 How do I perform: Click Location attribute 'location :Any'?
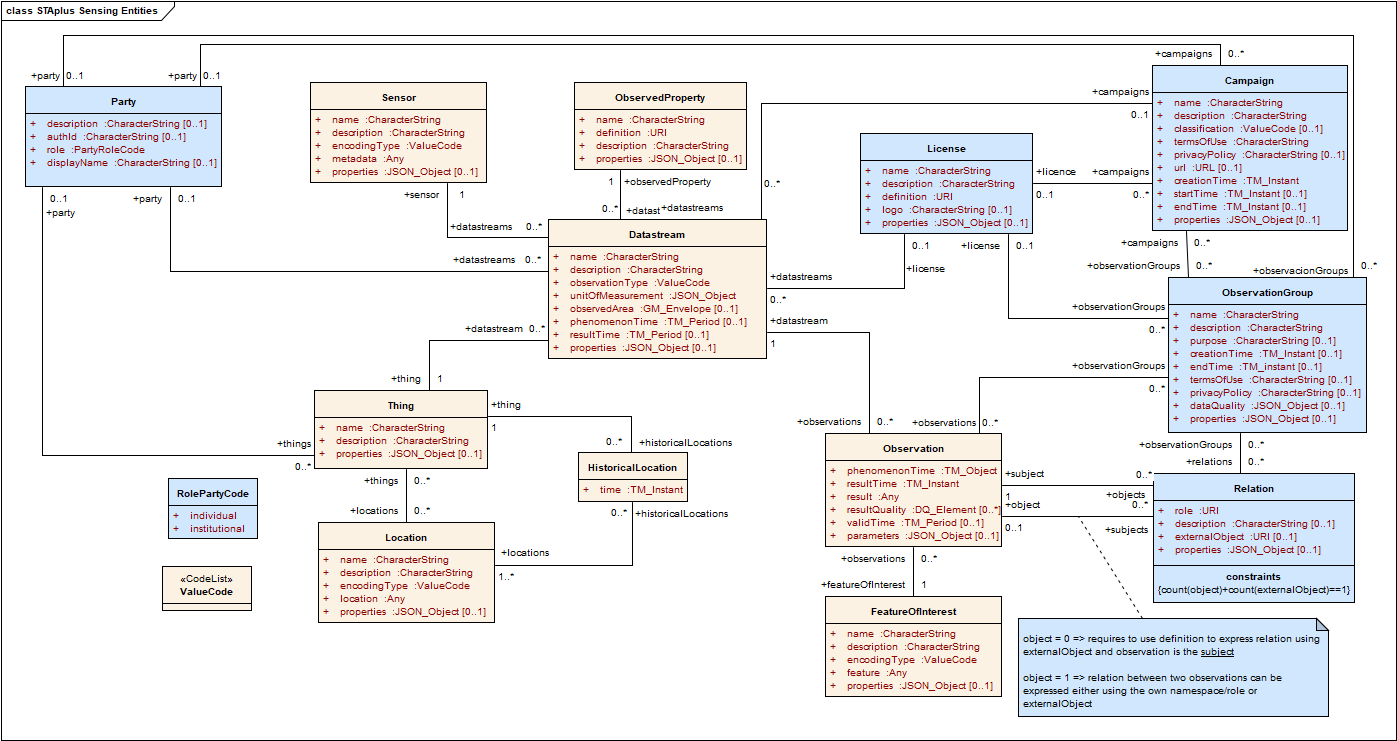[x=372, y=599]
